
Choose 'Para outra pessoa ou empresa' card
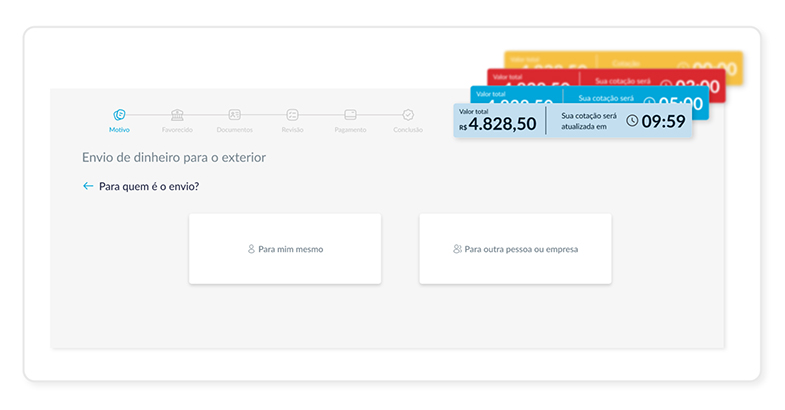point(515,249)
